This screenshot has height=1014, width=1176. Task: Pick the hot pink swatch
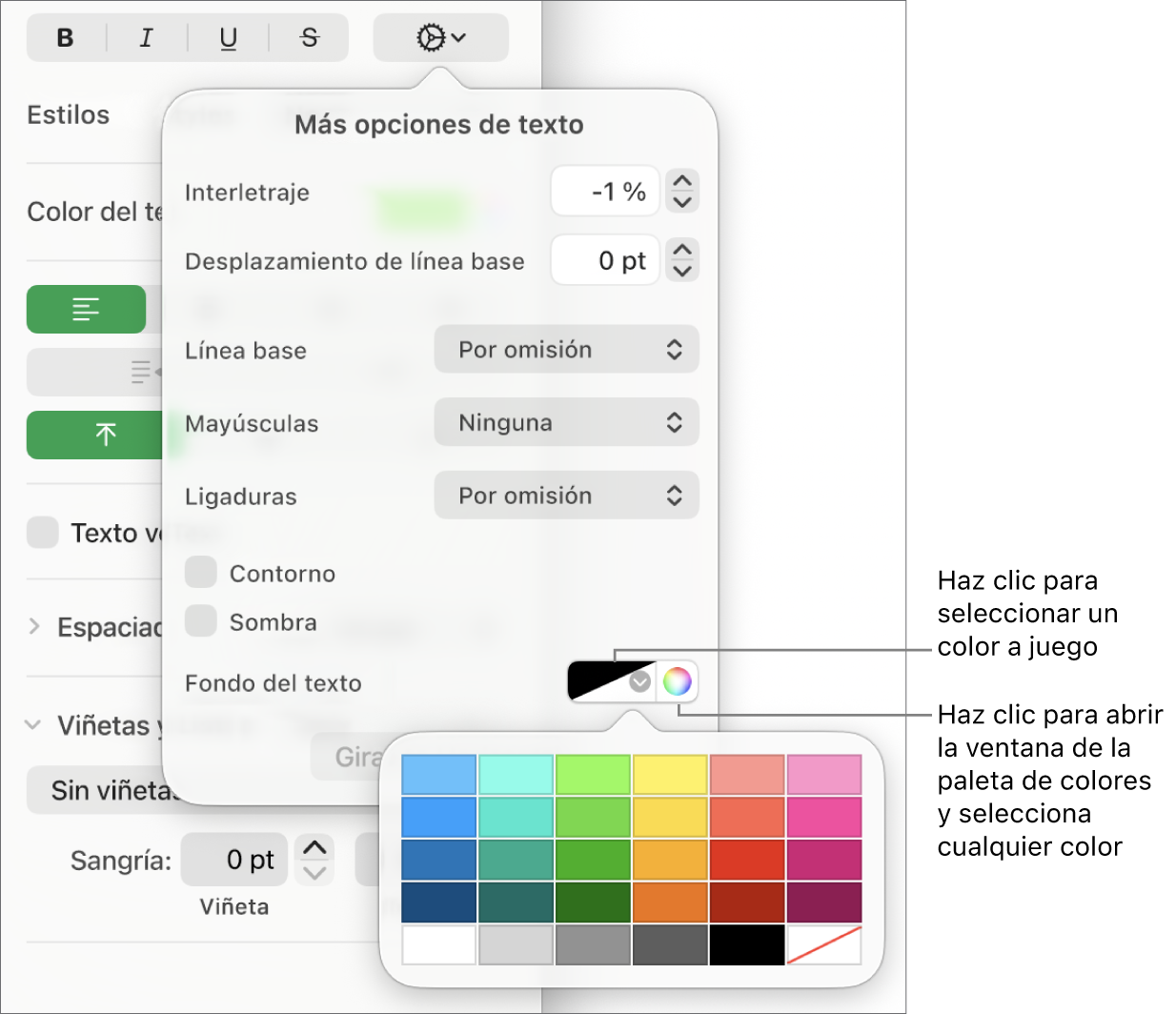click(x=824, y=817)
